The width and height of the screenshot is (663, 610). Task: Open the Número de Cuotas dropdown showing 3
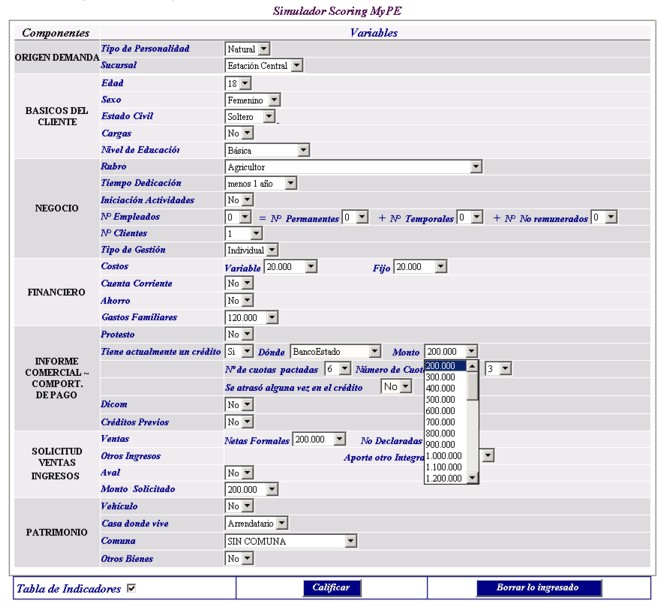[x=498, y=369]
